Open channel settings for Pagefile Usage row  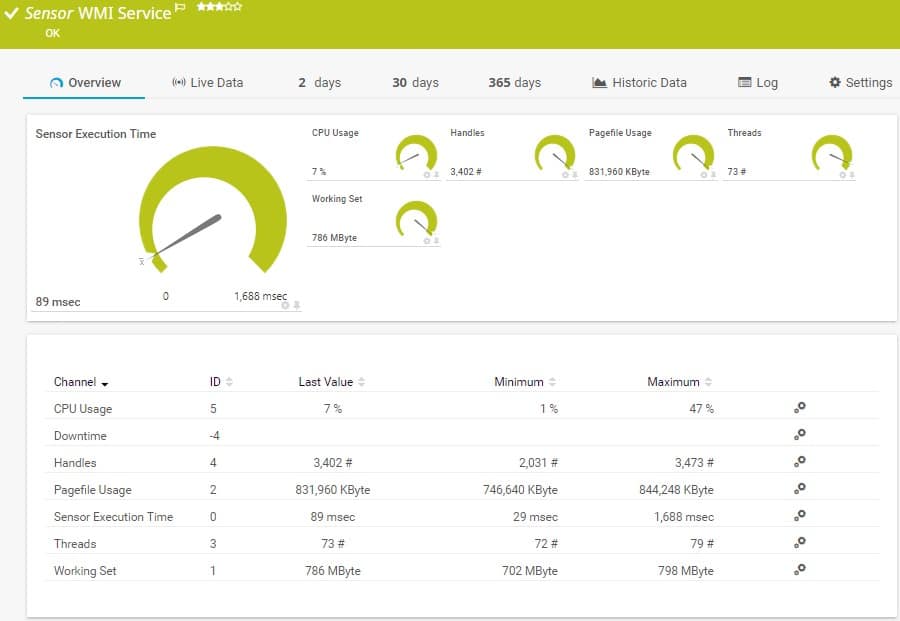coord(800,488)
